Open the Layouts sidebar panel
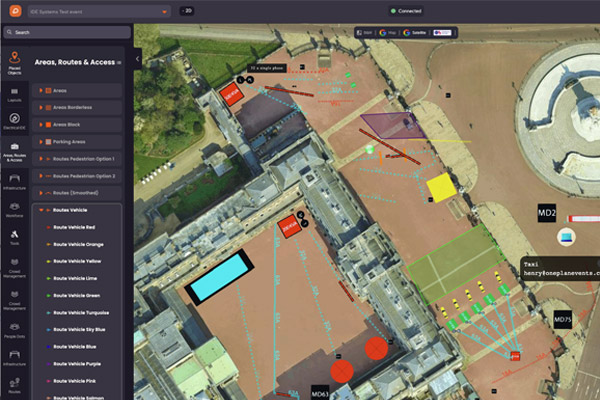Screen dimensions: 600x400 point(15,95)
